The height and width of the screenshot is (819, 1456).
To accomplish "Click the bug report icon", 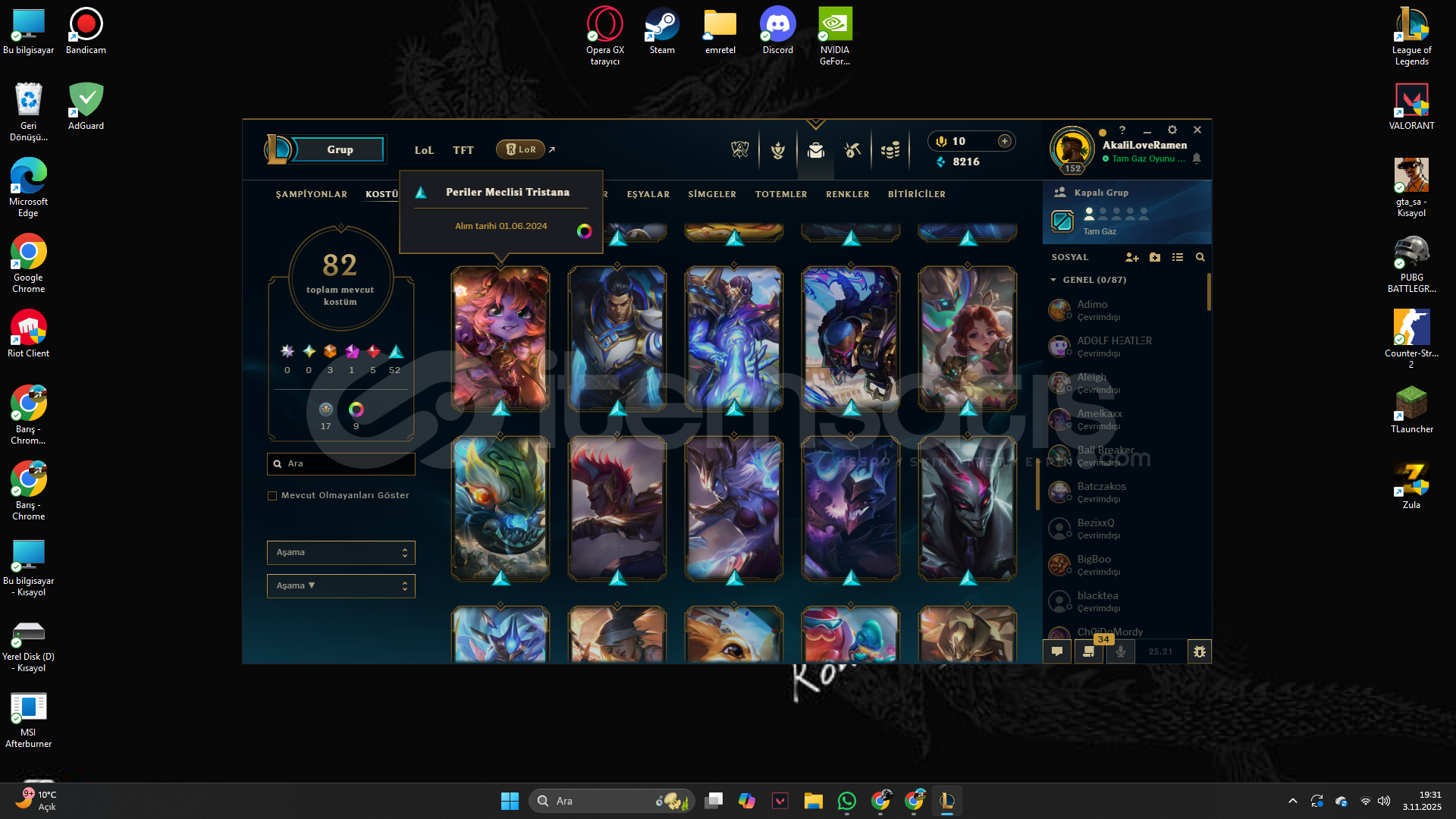I will coord(1199,651).
